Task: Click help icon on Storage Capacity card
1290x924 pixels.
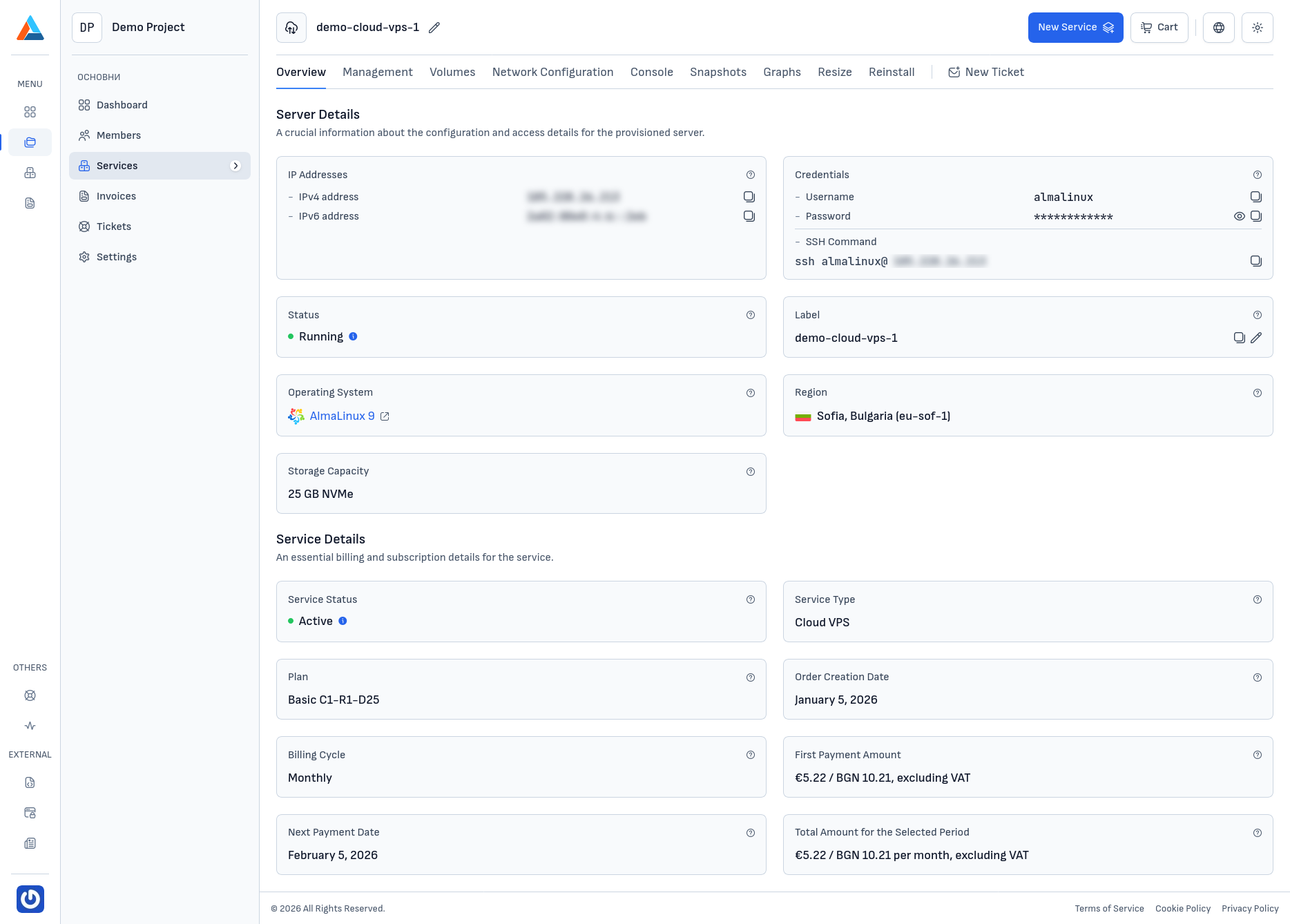Action: [x=751, y=472]
